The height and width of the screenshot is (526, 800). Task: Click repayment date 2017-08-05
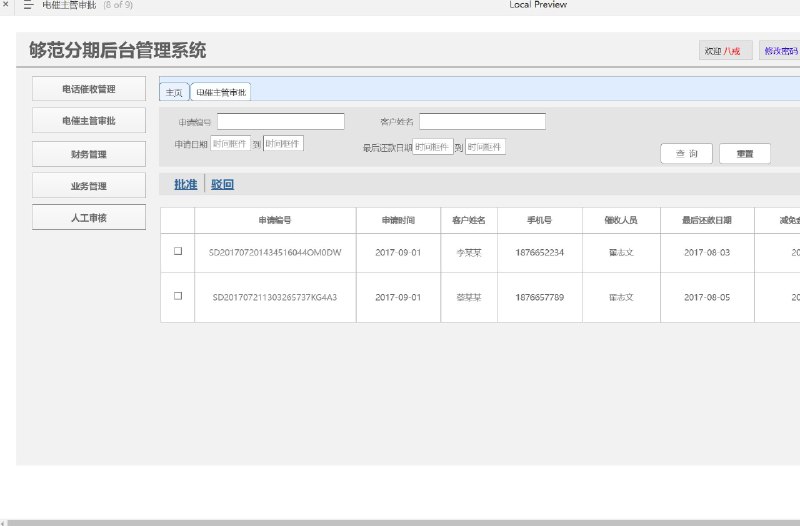pos(707,297)
